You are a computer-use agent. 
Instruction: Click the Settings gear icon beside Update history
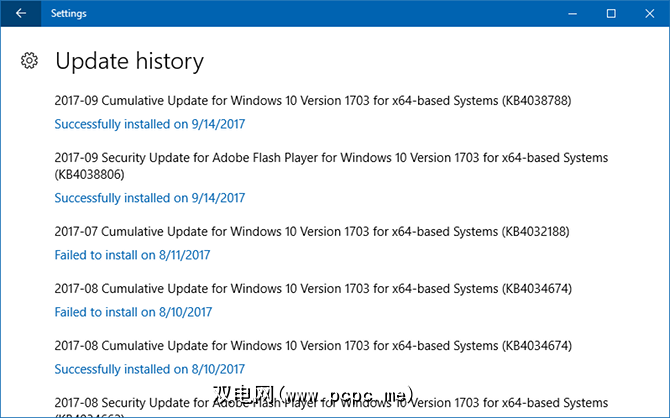30,62
